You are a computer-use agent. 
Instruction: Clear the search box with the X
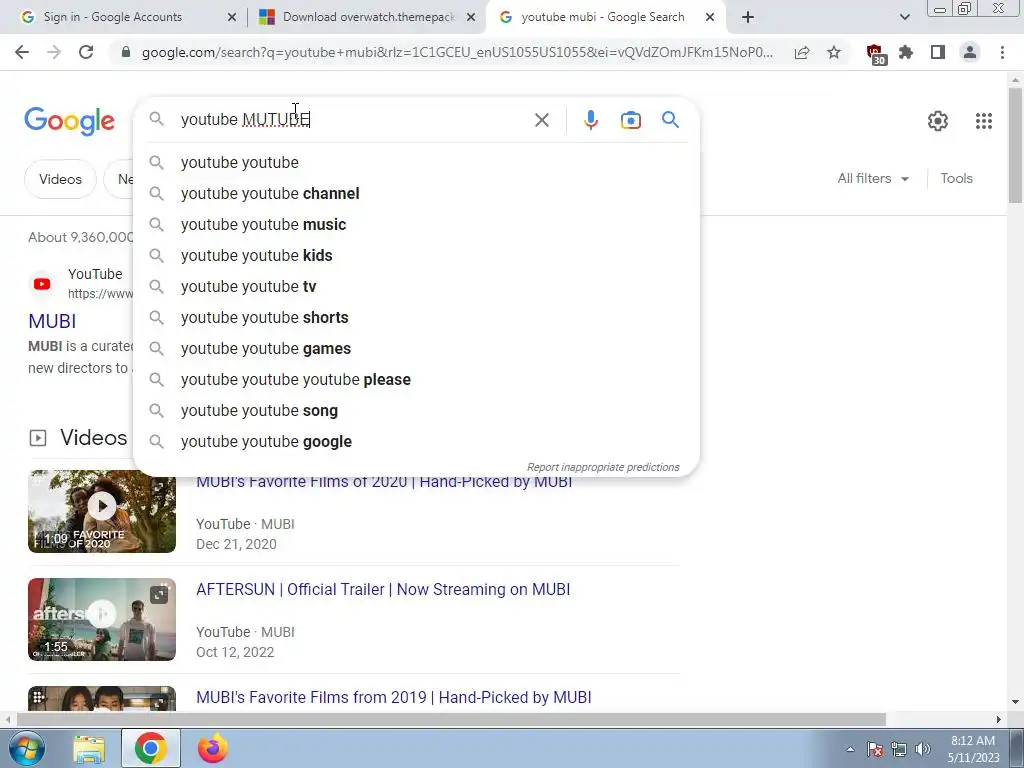click(x=541, y=120)
